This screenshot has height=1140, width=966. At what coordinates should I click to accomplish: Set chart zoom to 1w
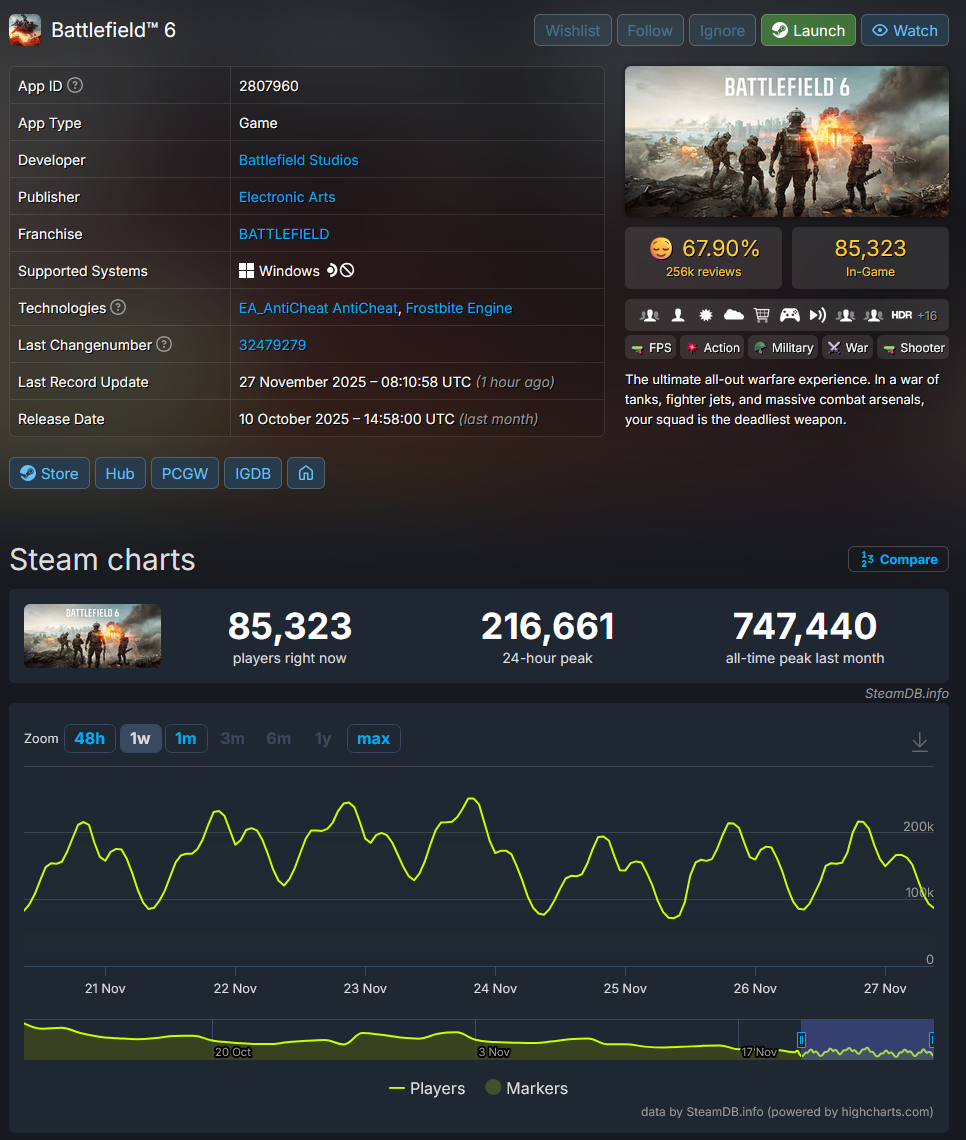(140, 739)
